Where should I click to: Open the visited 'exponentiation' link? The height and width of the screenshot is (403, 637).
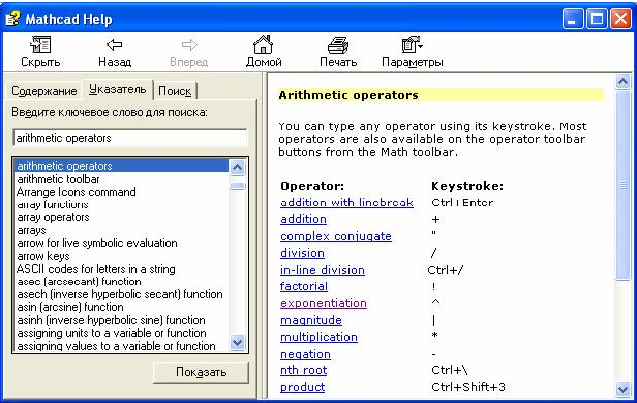pos(323,303)
